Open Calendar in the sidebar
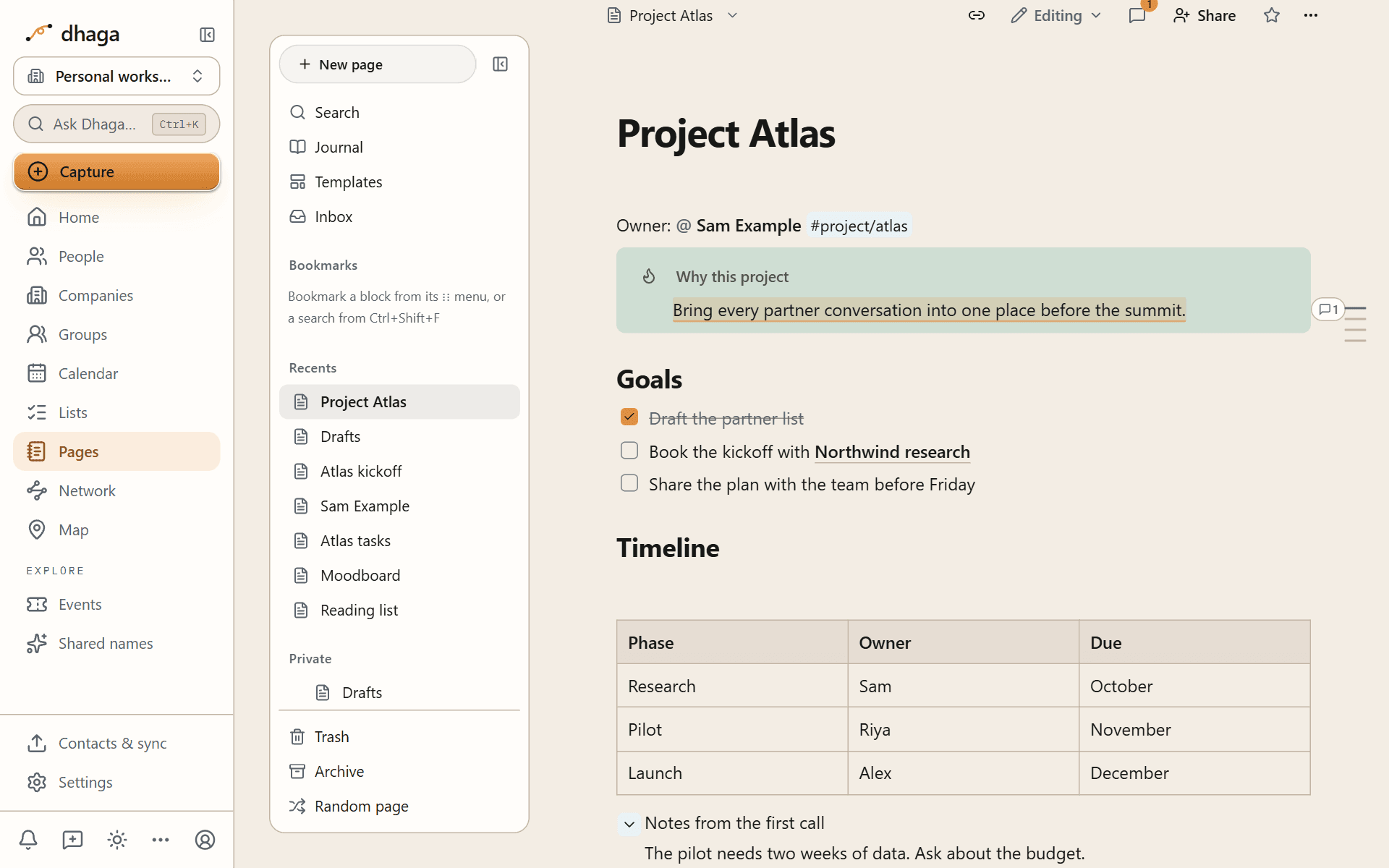 (116, 373)
